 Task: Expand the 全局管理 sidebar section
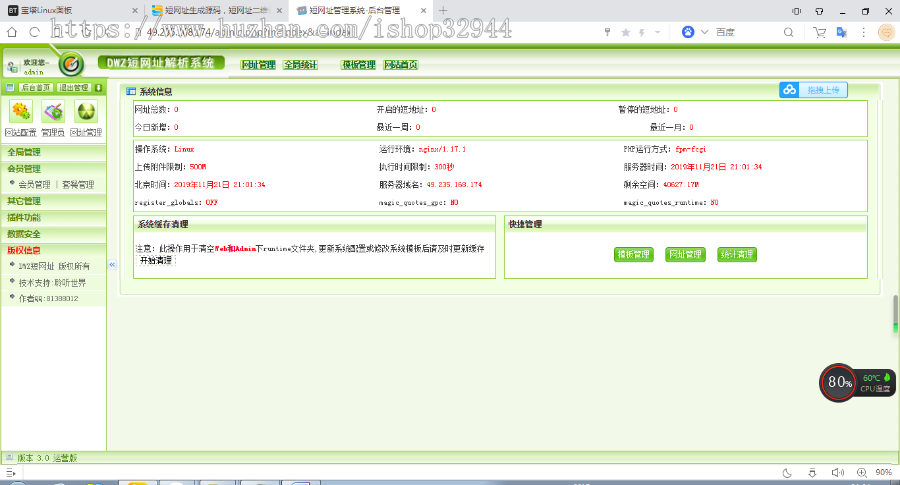click(53, 152)
